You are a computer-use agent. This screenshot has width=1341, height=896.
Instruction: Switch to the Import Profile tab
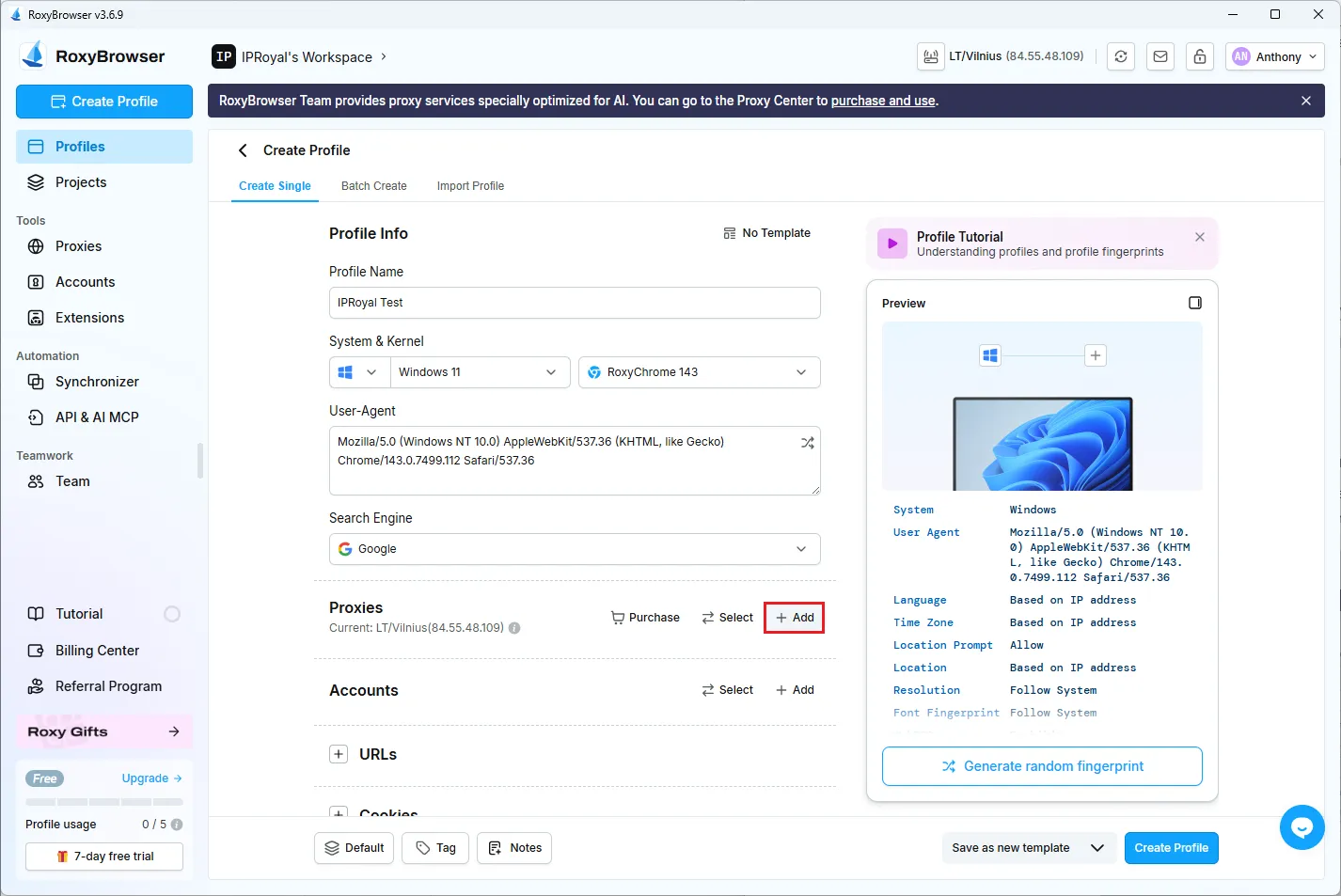pos(470,186)
